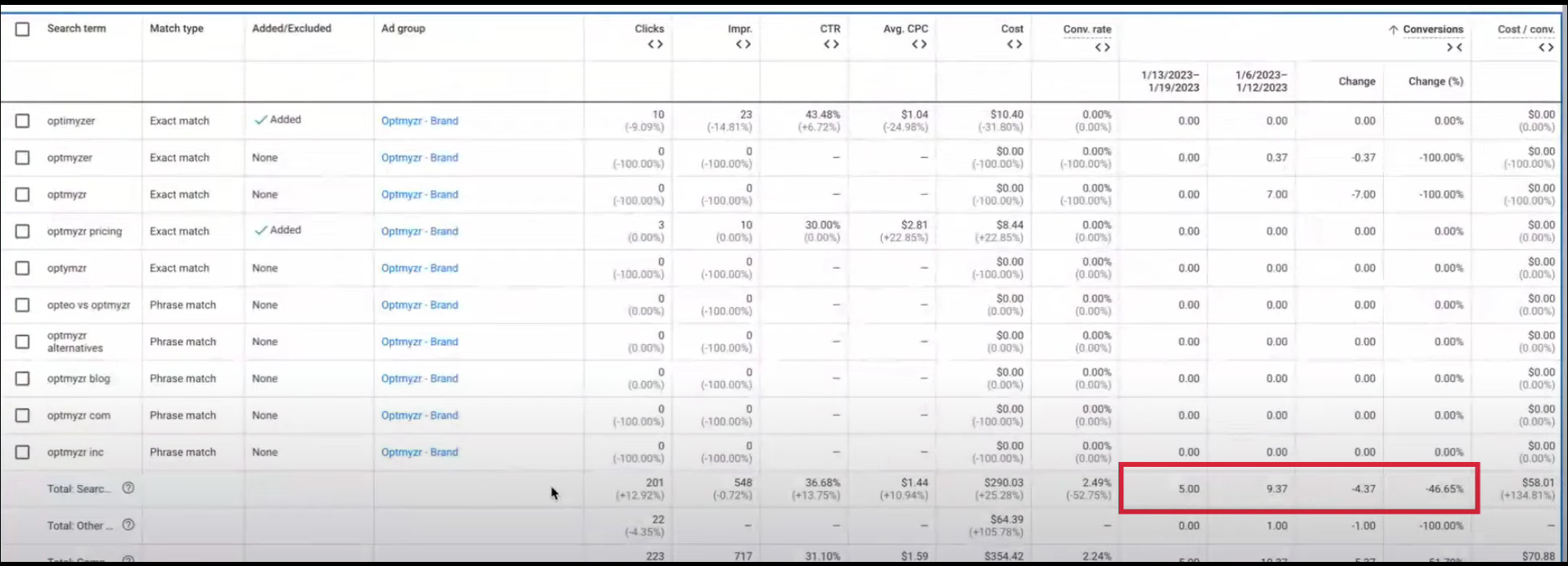
Task: Click the $64.39 other cost value
Action: point(1007,519)
